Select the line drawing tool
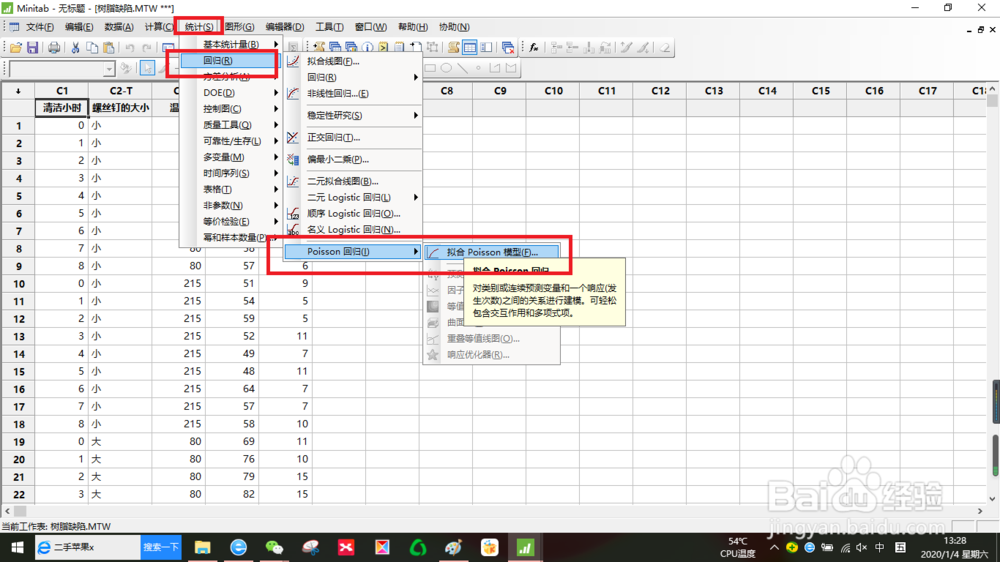Viewport: 1000px width, 562px height. coord(462,68)
